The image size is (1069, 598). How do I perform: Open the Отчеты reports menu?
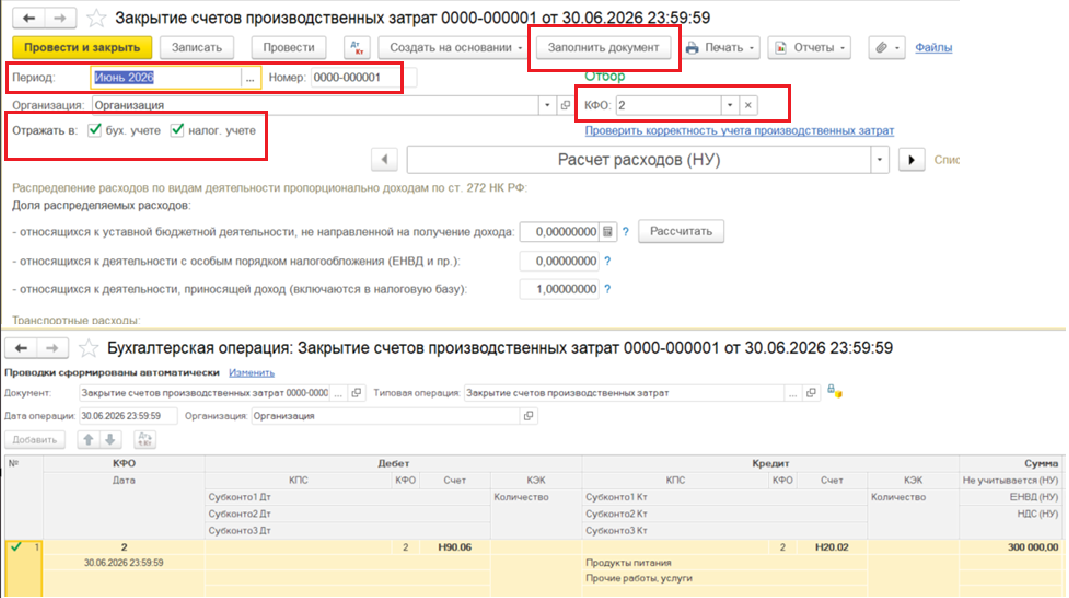809,47
